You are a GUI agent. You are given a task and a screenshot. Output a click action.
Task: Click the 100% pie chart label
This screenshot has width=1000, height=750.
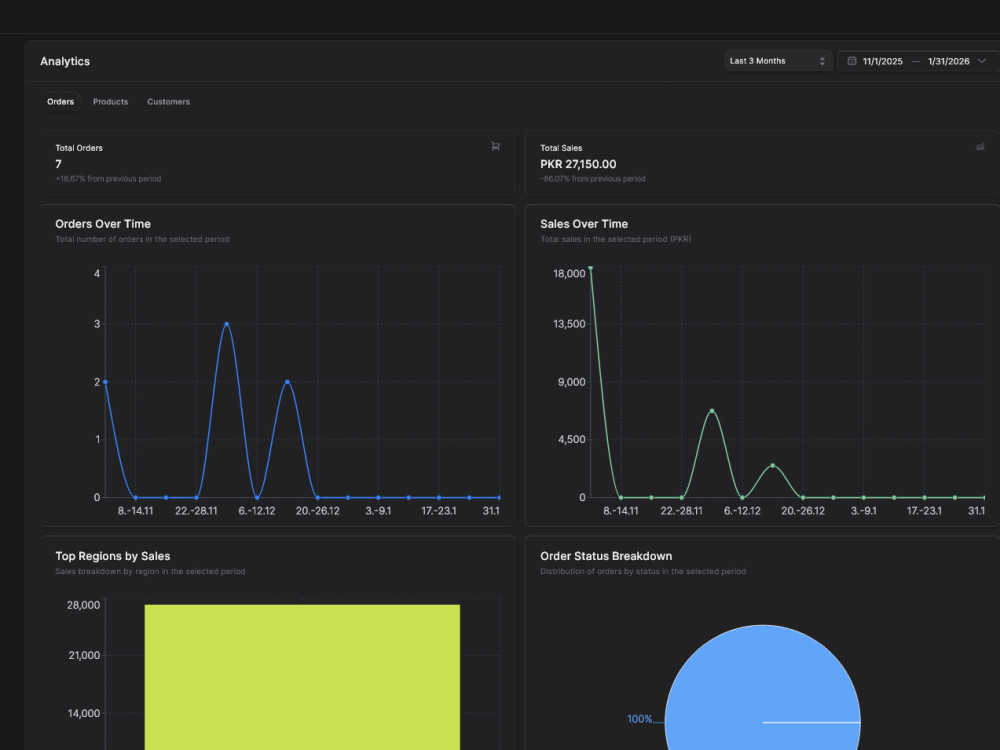point(639,719)
